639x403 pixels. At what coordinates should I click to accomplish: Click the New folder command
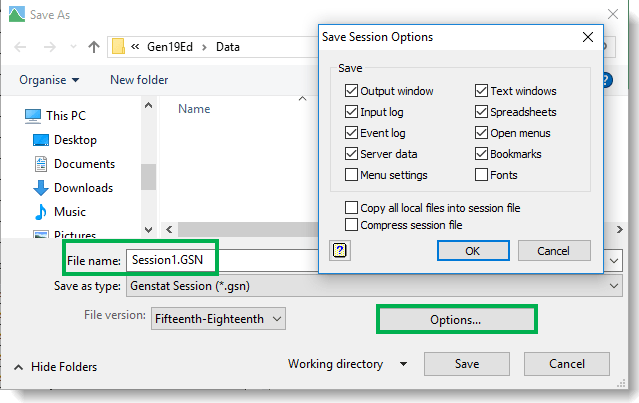click(x=139, y=80)
